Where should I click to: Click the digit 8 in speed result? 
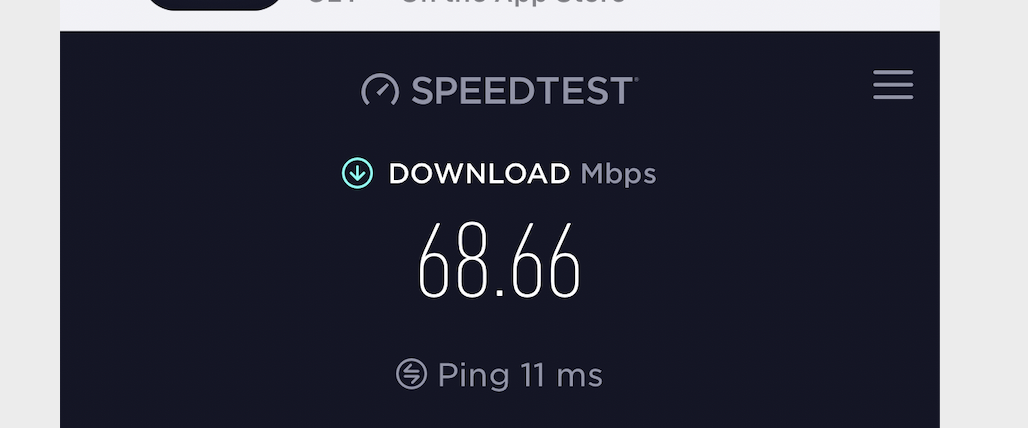[x=472, y=260]
